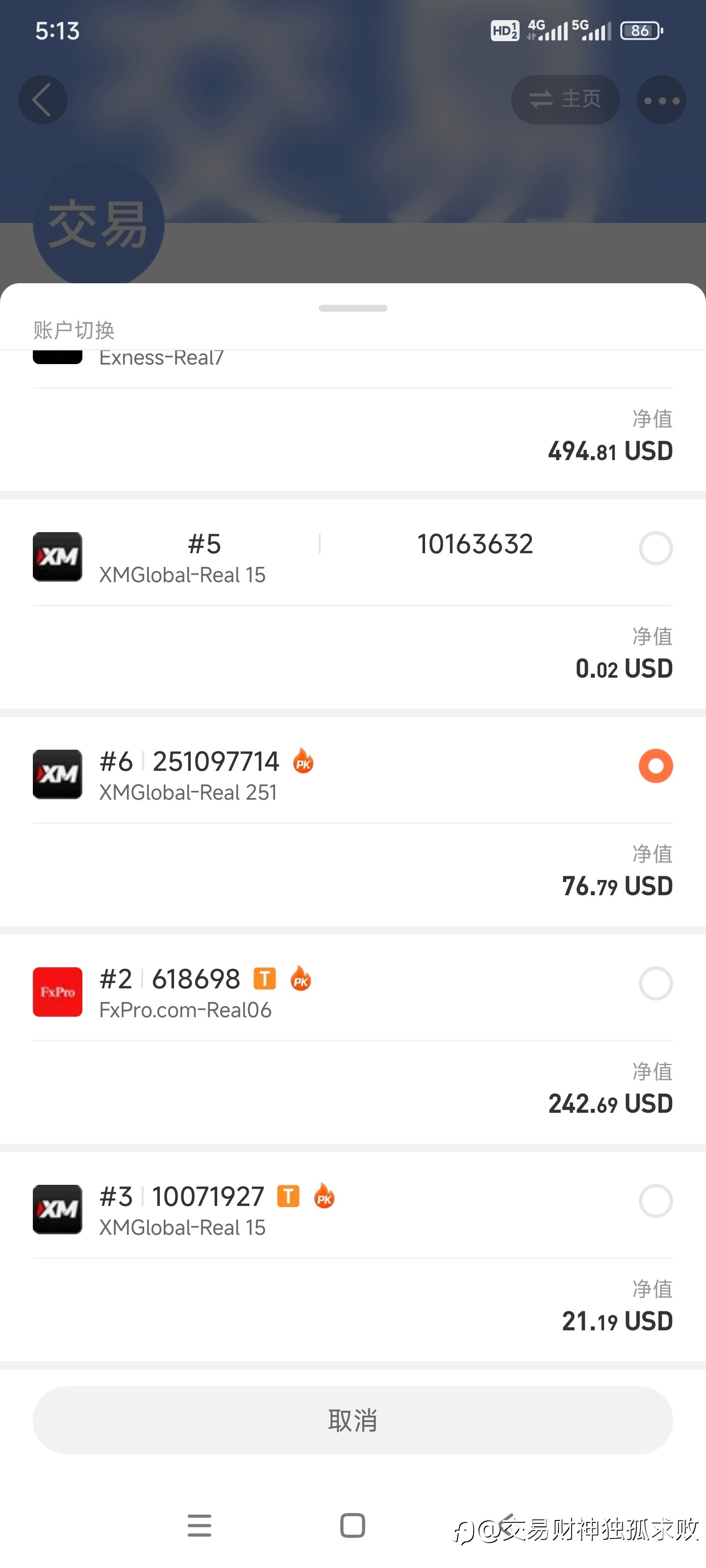Tap the orange T badge on account 10071927
Viewport: 706px width, 1568px height.
click(x=288, y=1196)
